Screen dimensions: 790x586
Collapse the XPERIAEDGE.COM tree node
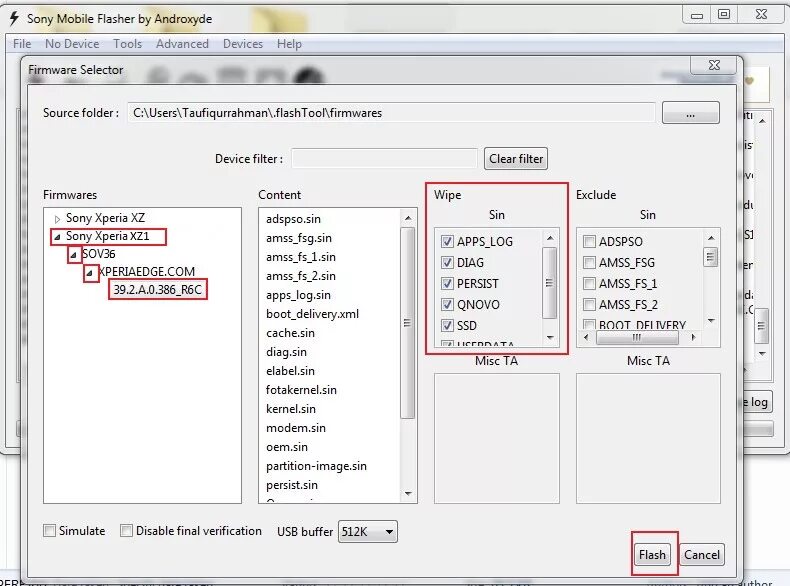tap(90, 273)
